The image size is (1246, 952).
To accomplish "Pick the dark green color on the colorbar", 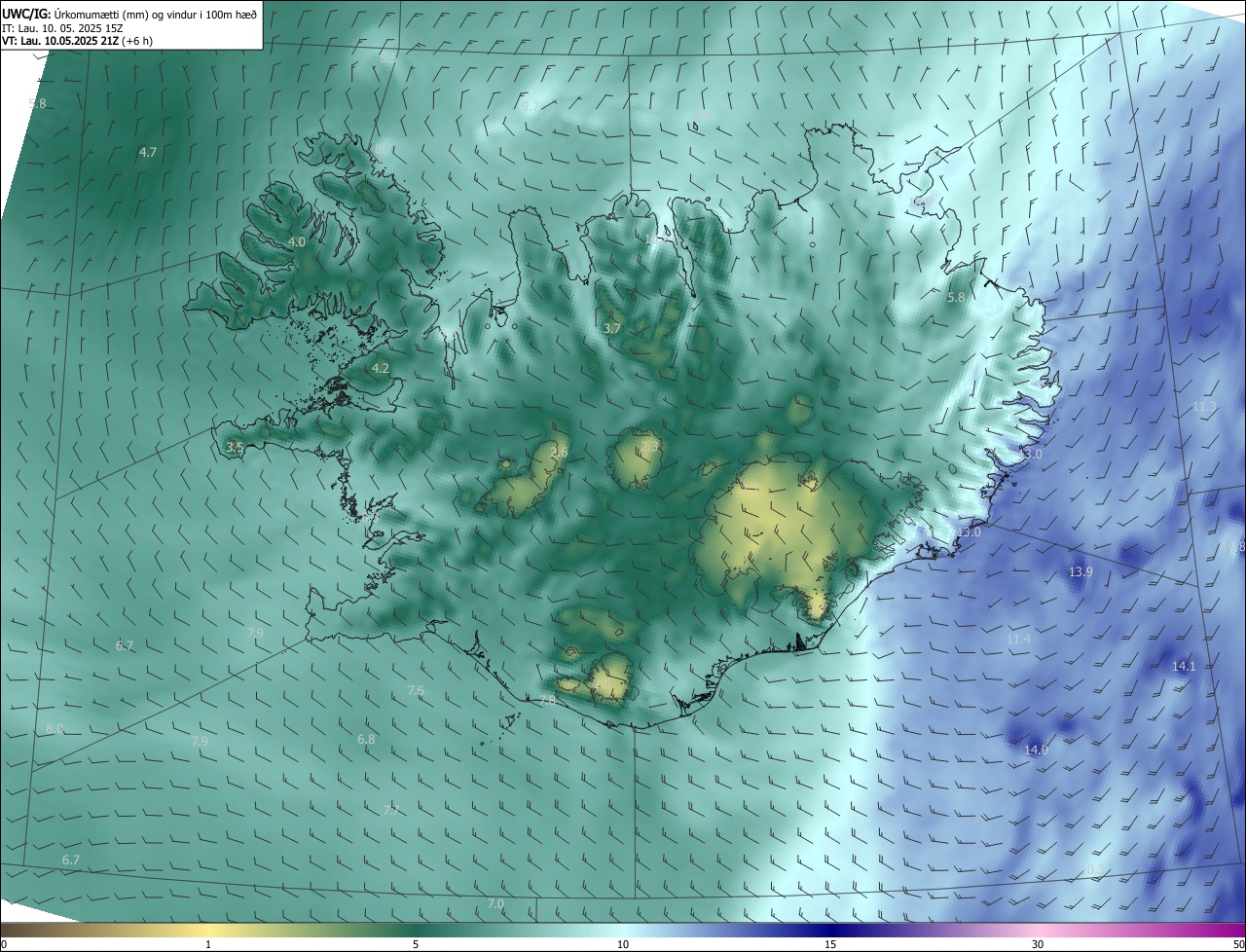I will (x=416, y=930).
